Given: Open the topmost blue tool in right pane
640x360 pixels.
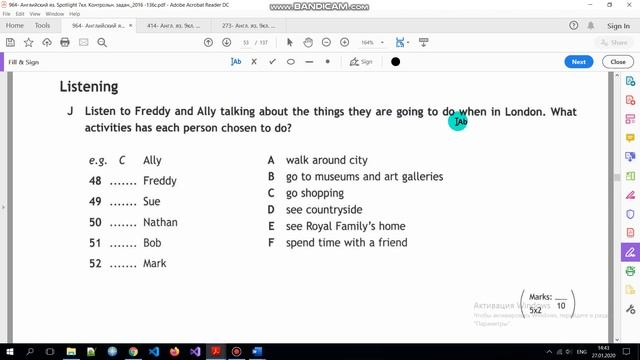Looking at the screenshot, I should coord(630,81).
